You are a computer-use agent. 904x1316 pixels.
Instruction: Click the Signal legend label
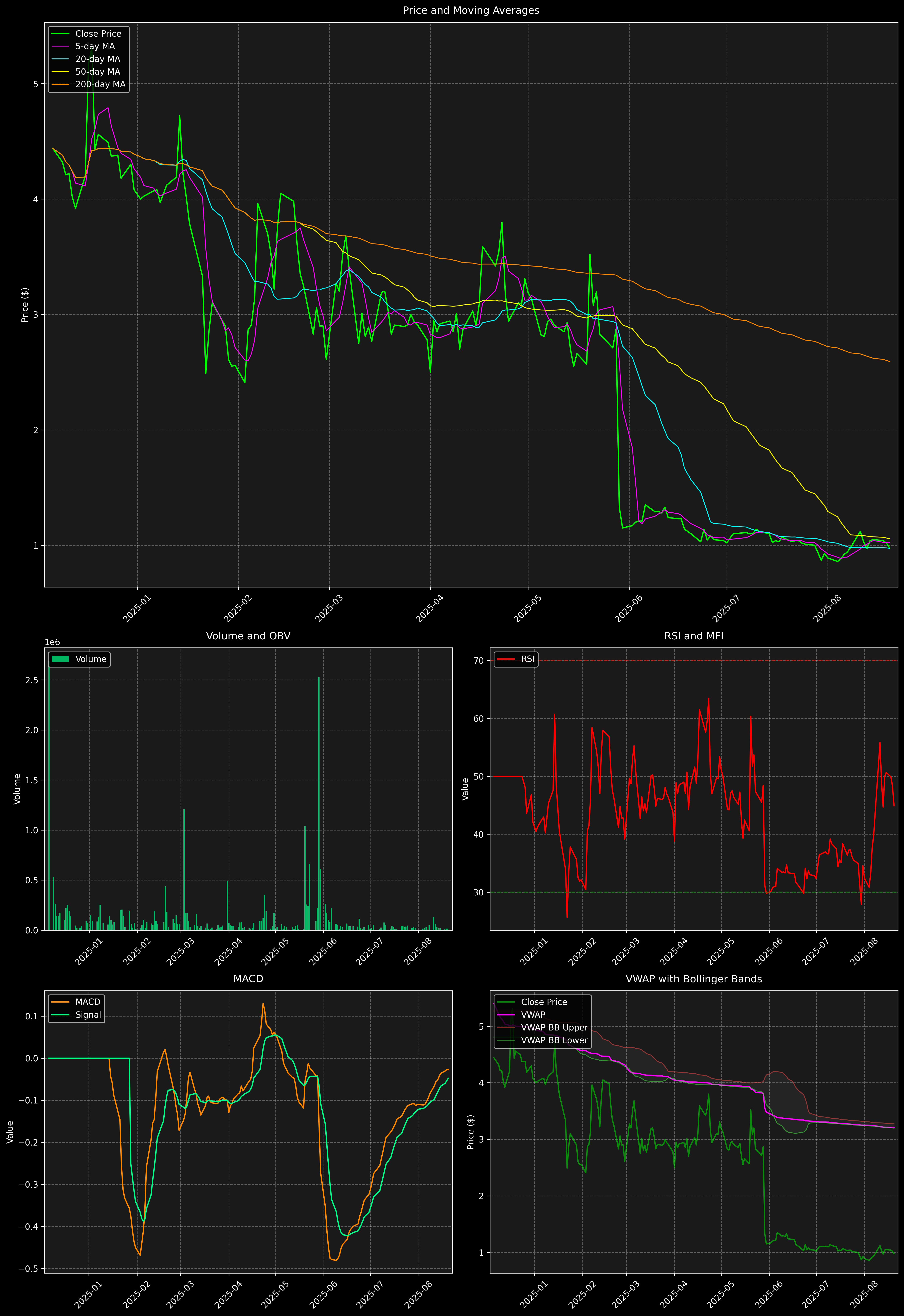pos(88,1015)
